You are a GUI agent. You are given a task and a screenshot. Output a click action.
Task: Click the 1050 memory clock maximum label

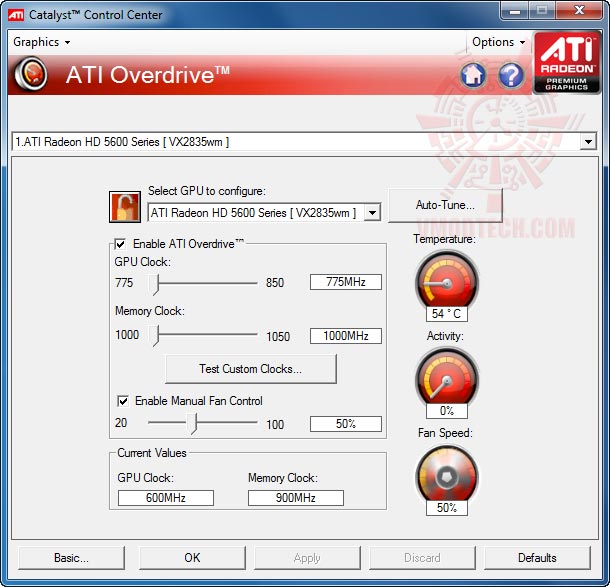(278, 336)
